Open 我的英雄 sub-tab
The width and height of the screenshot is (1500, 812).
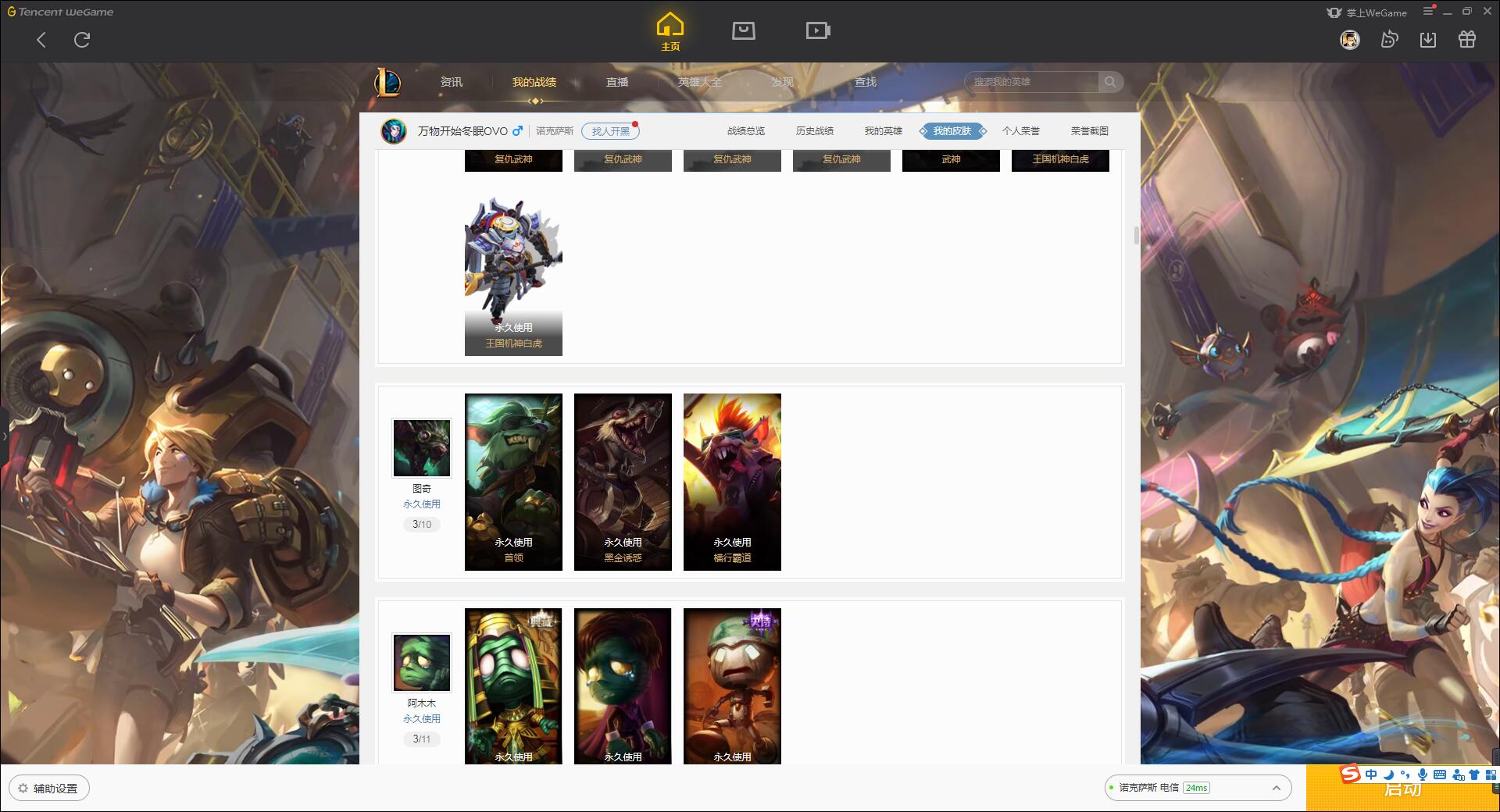pyautogui.click(x=884, y=131)
